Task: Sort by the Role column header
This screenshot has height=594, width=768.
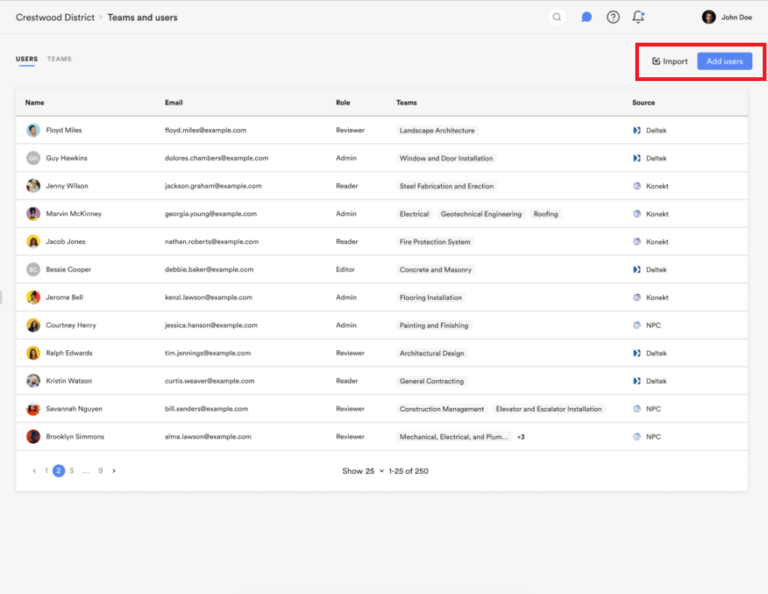Action: 343,103
